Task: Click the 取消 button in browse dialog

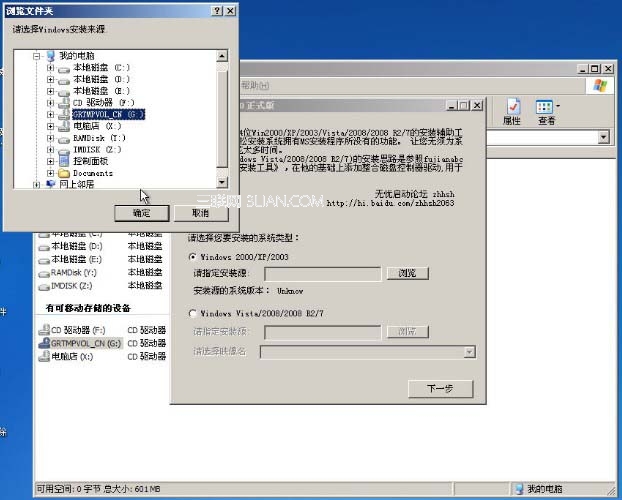Action: 201,213
